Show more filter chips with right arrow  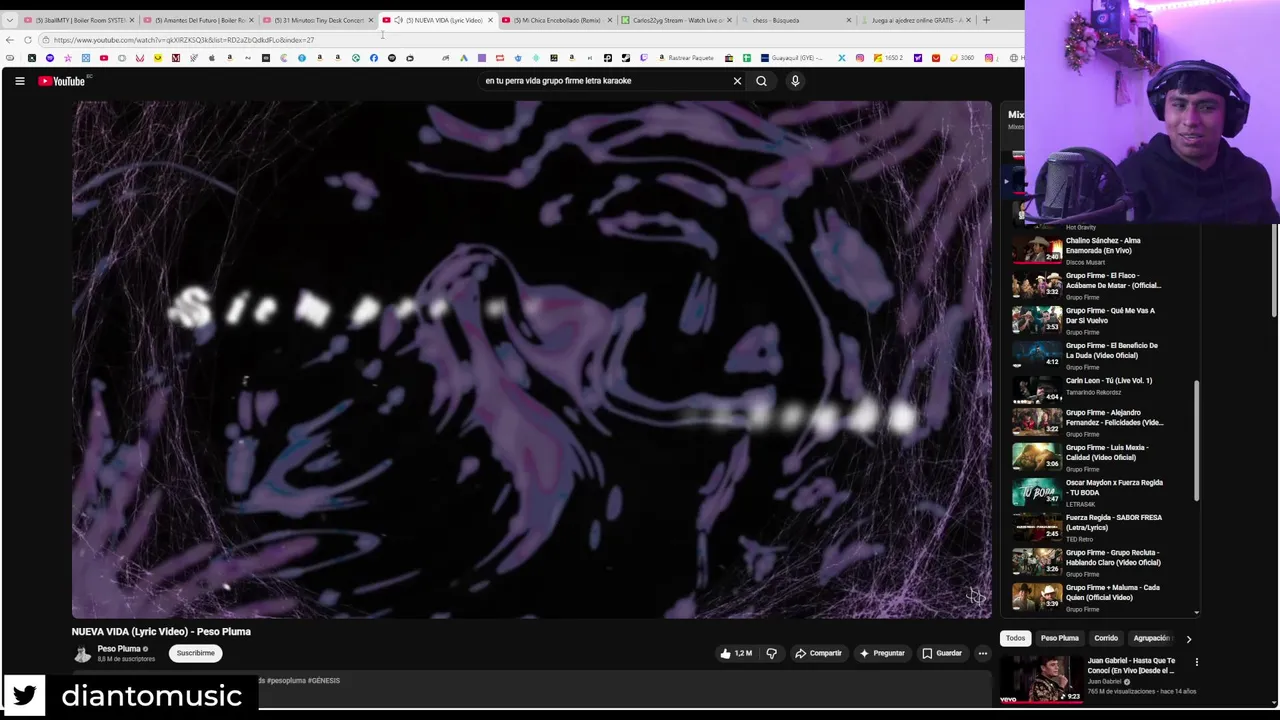[1188, 638]
